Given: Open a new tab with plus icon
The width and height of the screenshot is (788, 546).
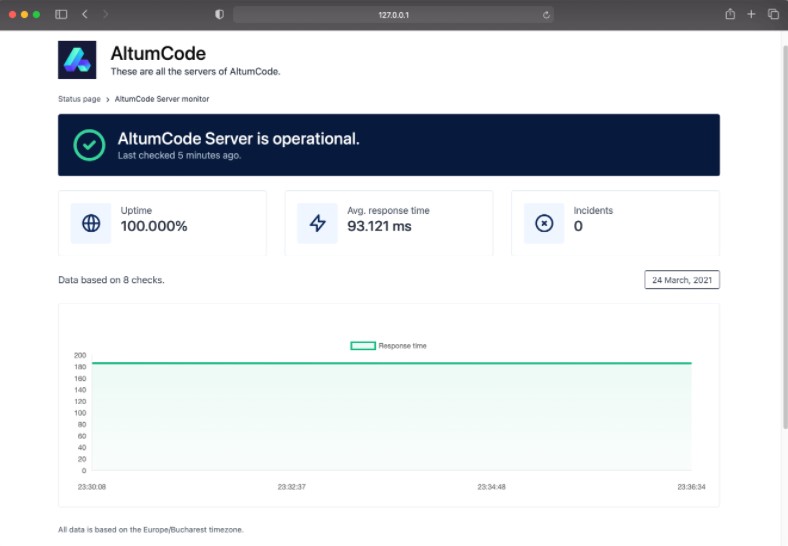Looking at the screenshot, I should pos(751,14).
